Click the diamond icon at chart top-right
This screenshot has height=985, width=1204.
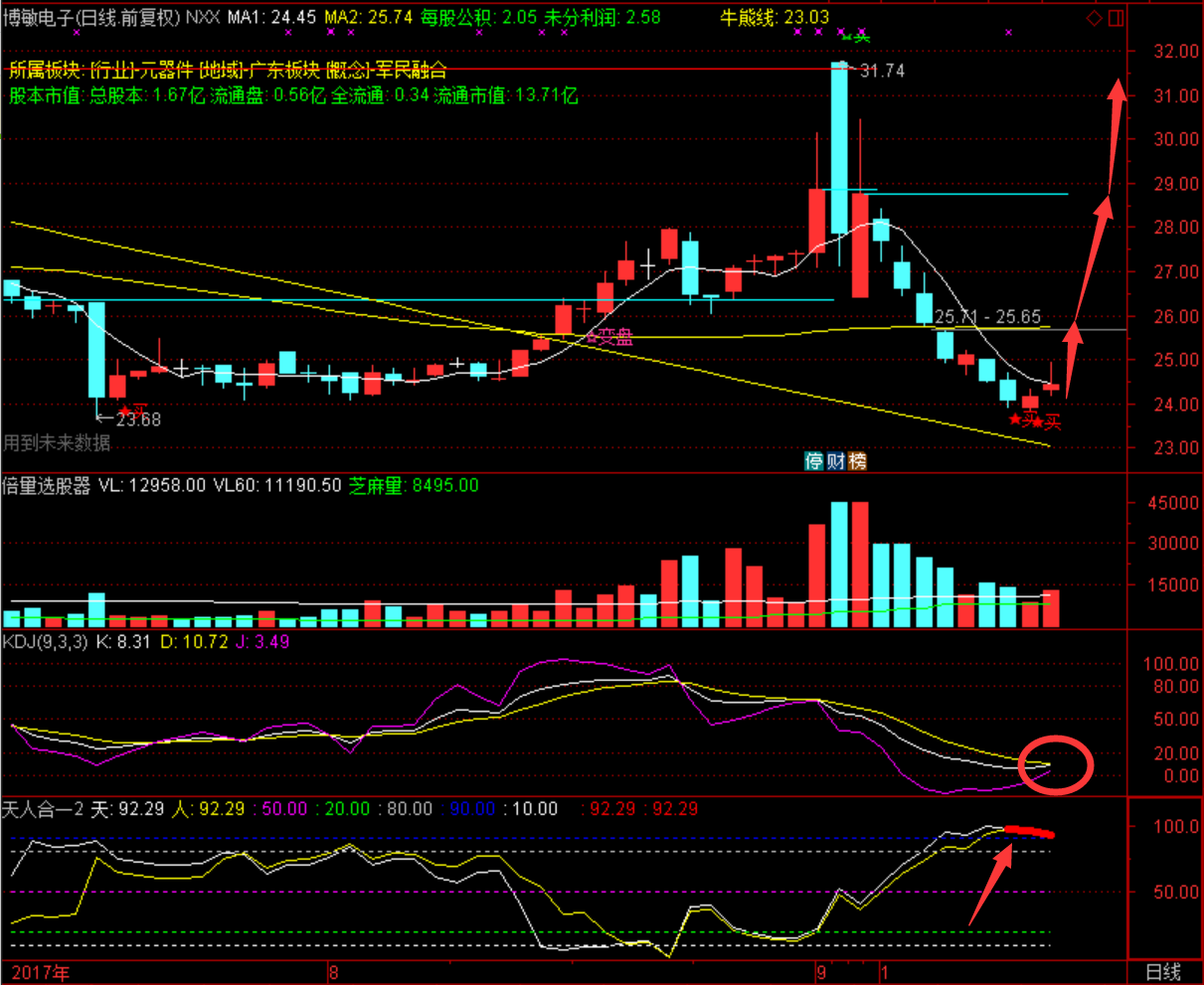pos(1095,18)
